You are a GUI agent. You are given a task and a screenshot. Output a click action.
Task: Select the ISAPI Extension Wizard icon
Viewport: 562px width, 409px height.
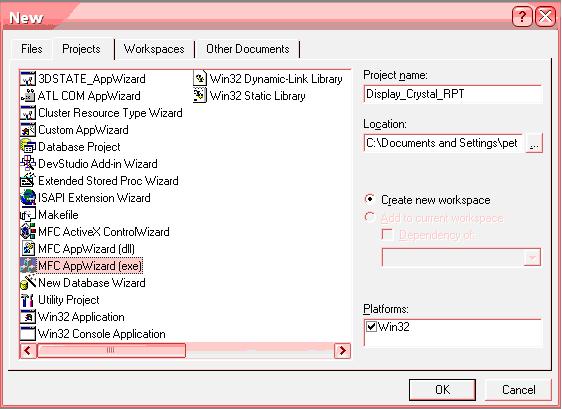(28, 198)
